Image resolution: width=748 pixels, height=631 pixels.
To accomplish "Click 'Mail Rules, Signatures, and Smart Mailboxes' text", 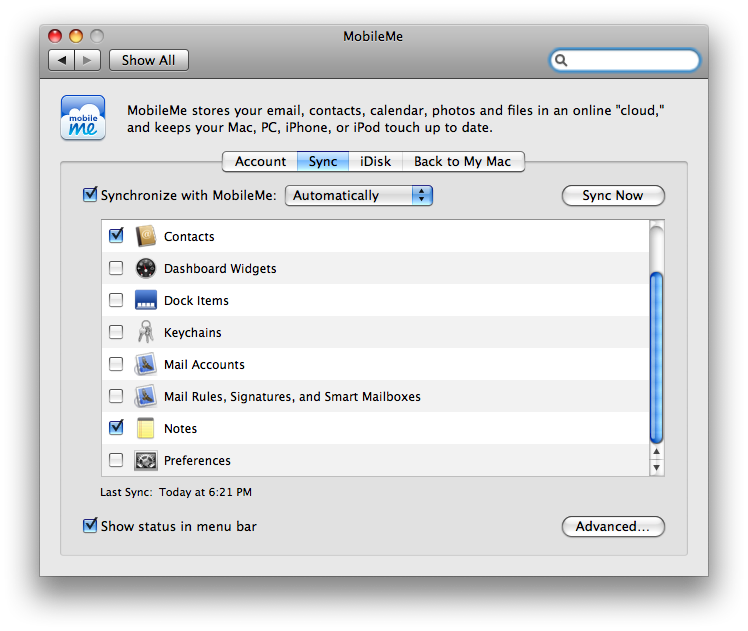I will [292, 396].
